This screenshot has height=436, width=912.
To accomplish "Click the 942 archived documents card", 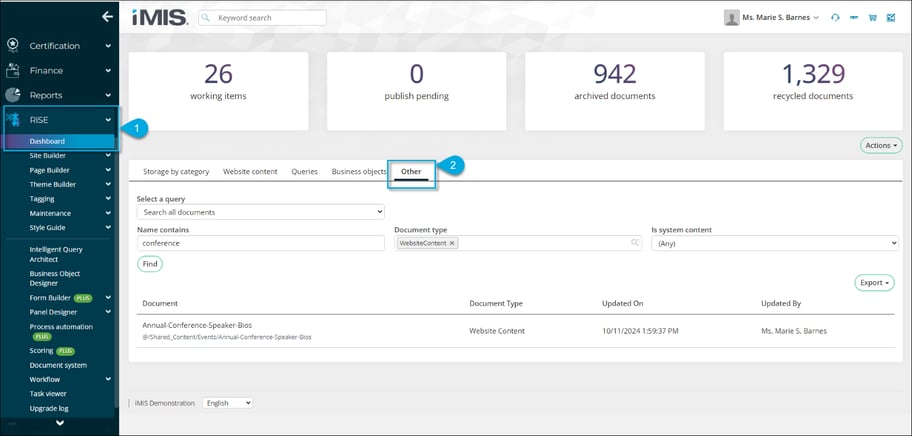I will coord(615,91).
